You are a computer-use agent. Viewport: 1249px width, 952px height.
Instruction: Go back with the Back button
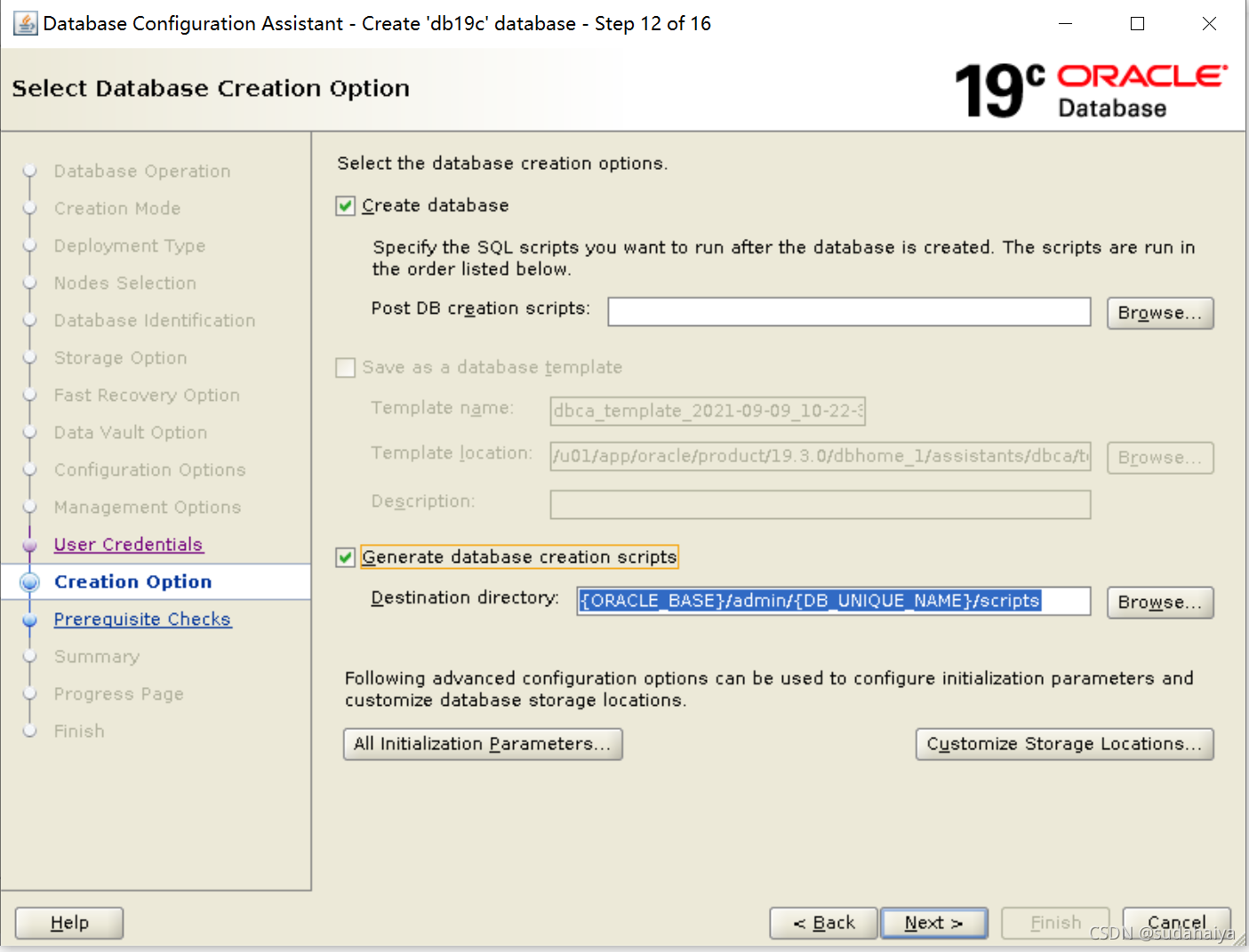[824, 923]
